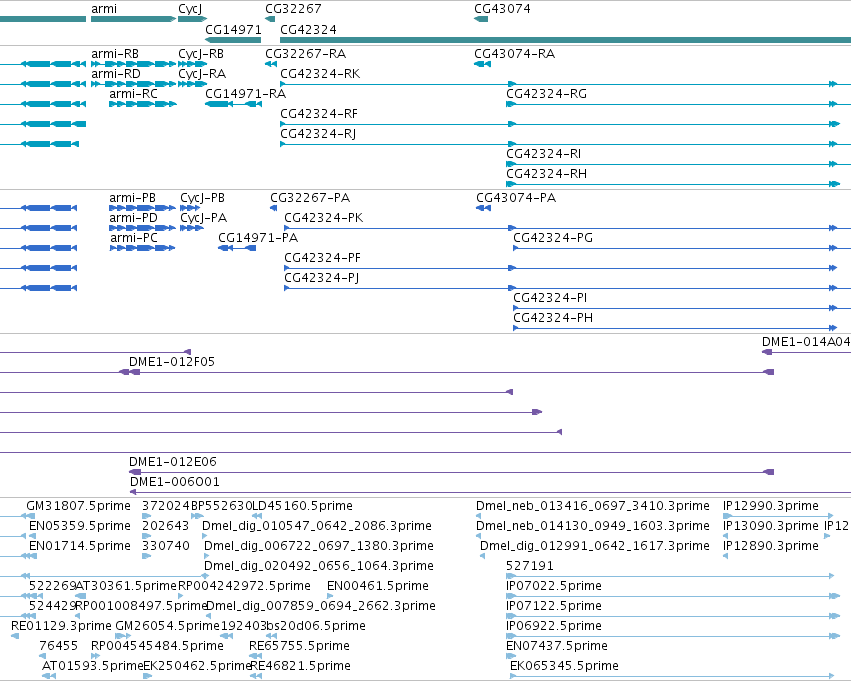
Task: Click Dmel_dig_006722_0697_1380.3prime label
Action: coord(319,546)
